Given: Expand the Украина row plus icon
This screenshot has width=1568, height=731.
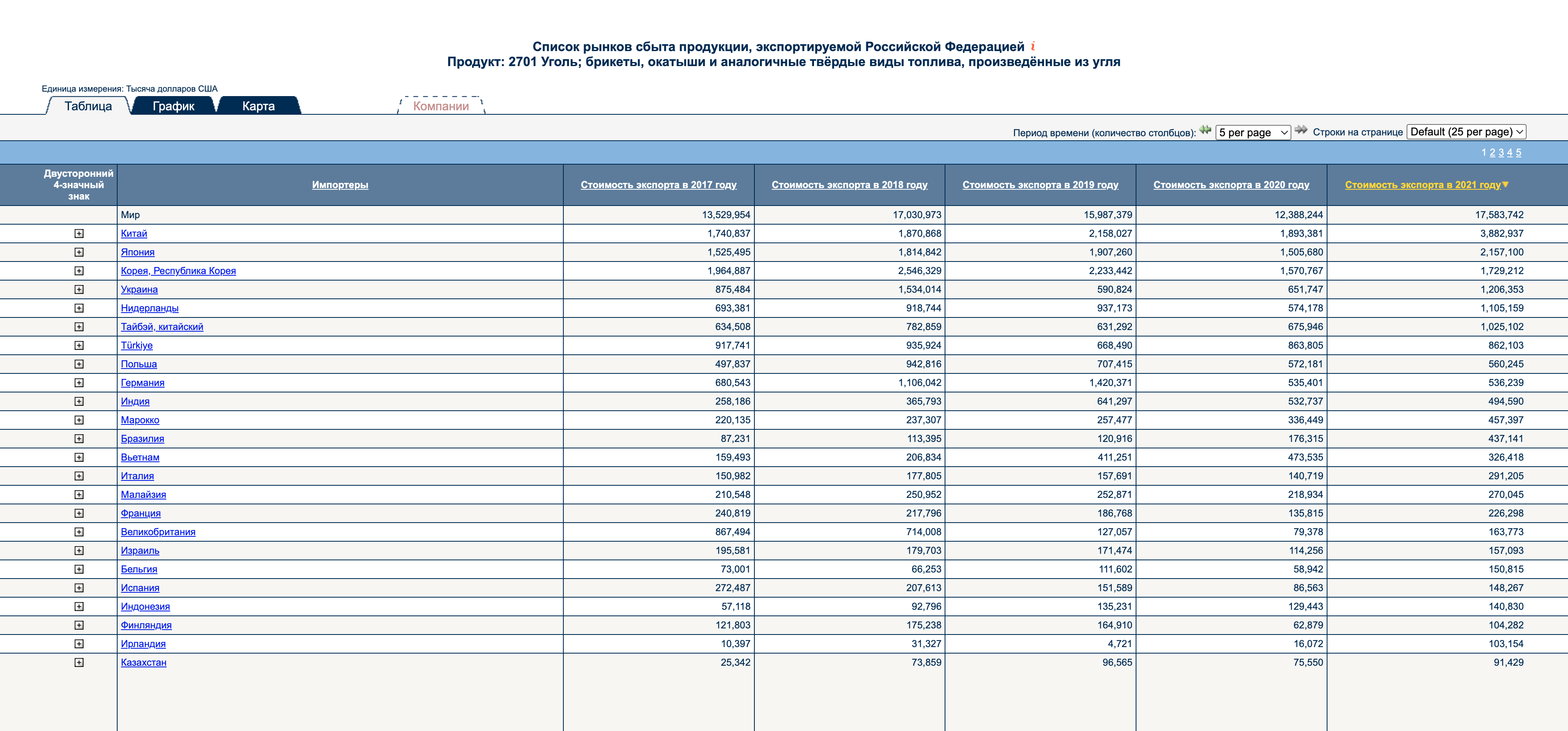Looking at the screenshot, I should pyautogui.click(x=79, y=290).
